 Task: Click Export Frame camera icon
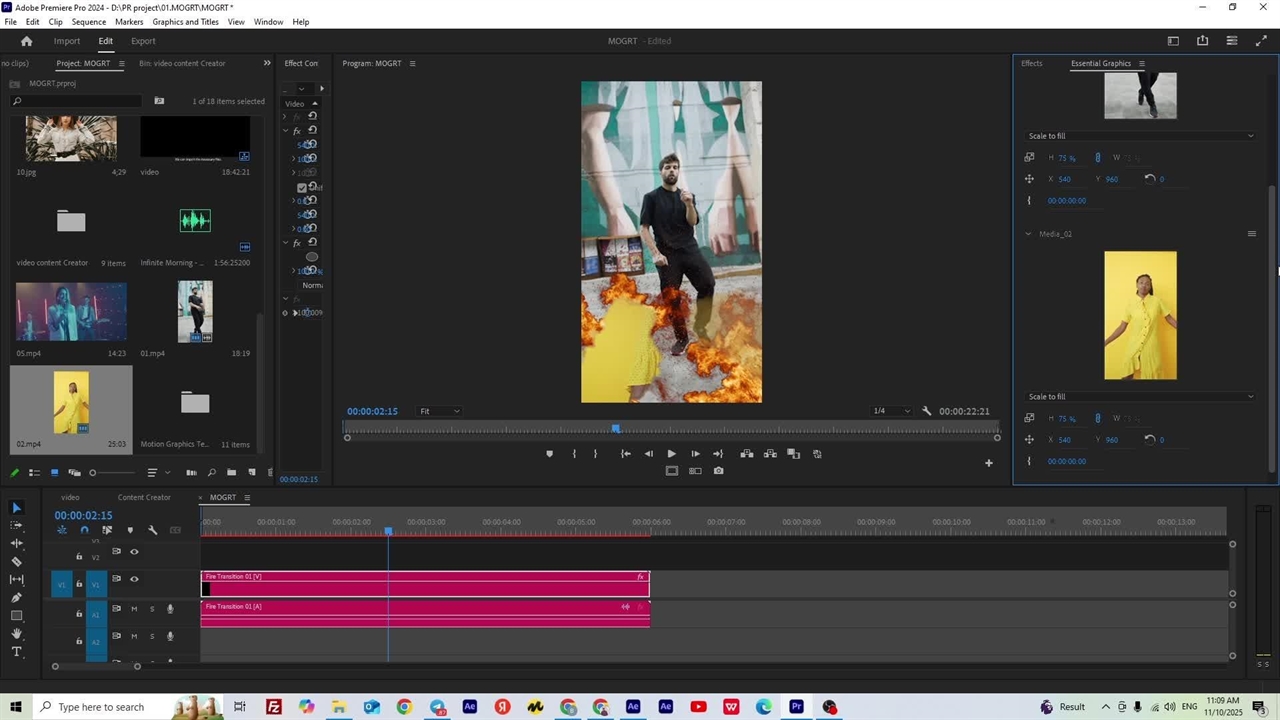[718, 471]
